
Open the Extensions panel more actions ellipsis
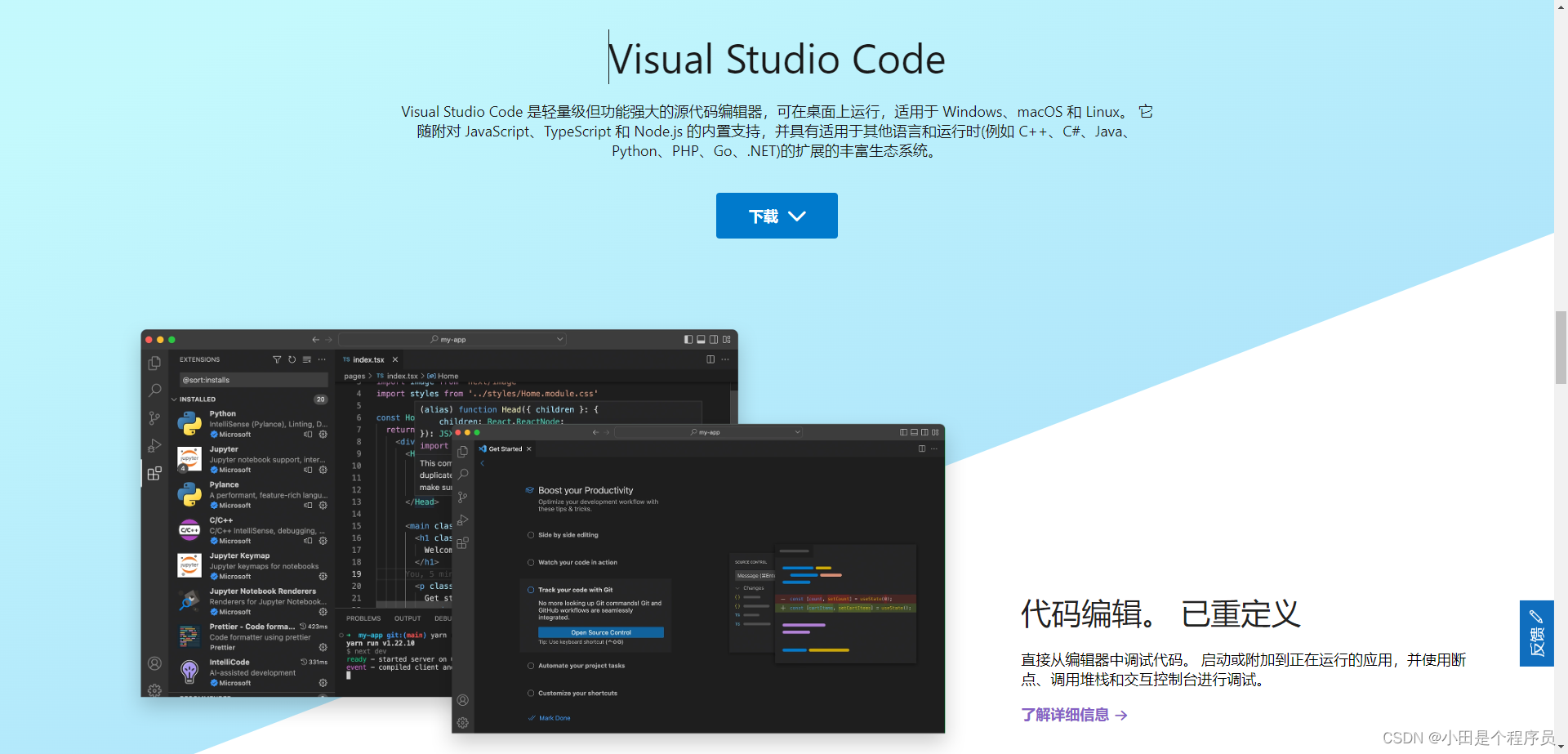(x=322, y=359)
